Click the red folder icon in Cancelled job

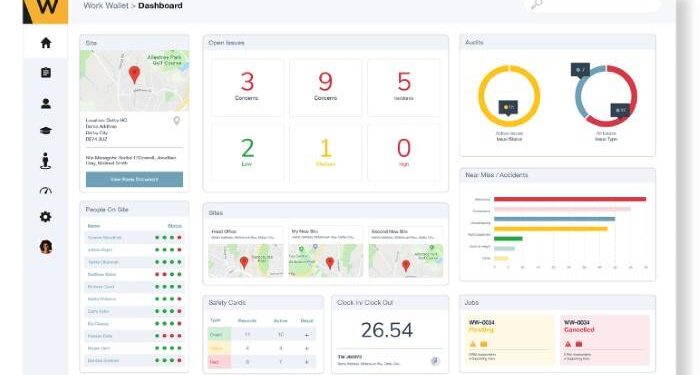click(579, 344)
